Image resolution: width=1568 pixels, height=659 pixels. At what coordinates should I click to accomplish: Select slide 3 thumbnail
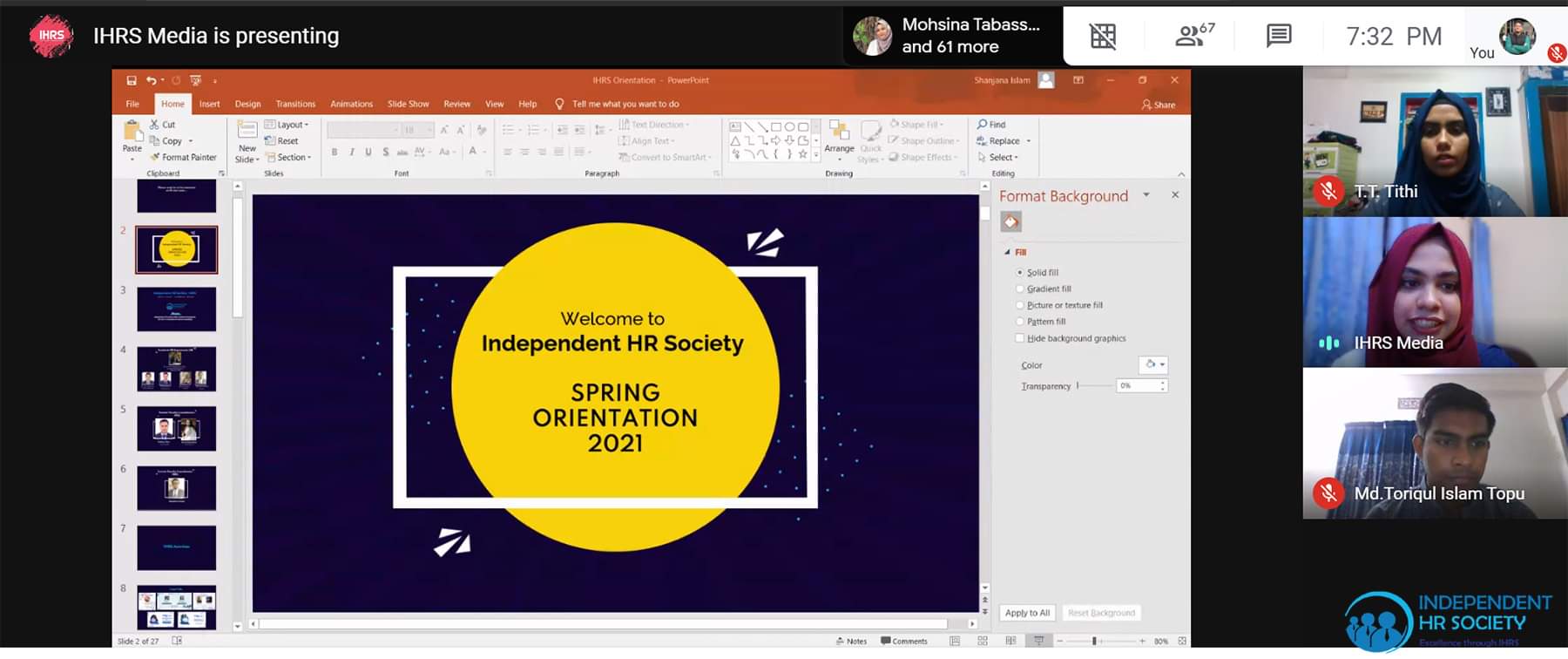[177, 309]
